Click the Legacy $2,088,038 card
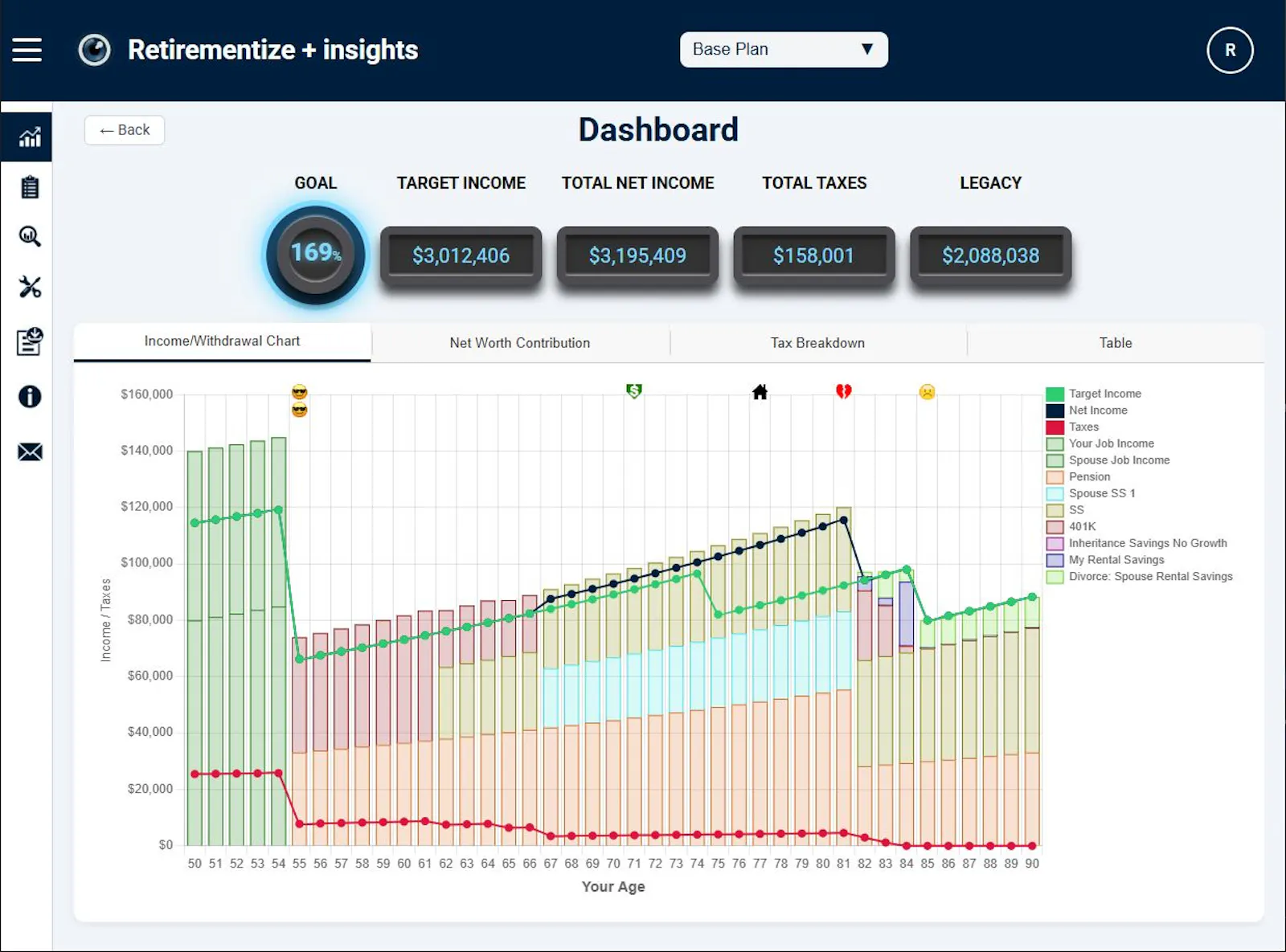1286x952 pixels. pyautogui.click(x=990, y=255)
